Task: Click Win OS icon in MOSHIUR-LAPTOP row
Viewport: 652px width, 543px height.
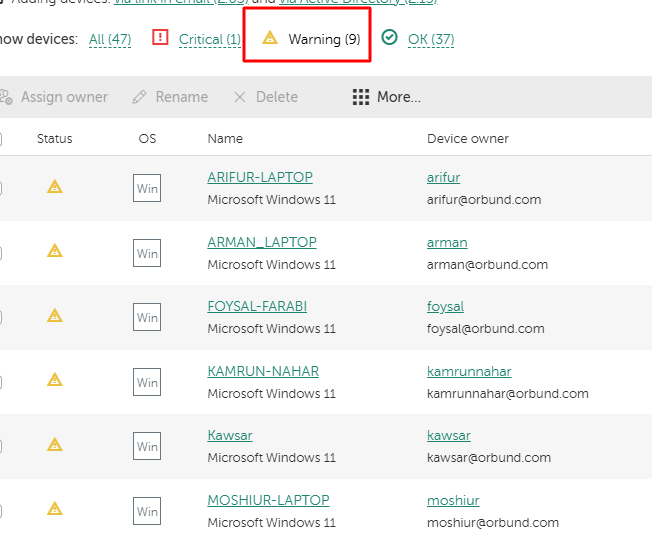Action: pos(147,511)
